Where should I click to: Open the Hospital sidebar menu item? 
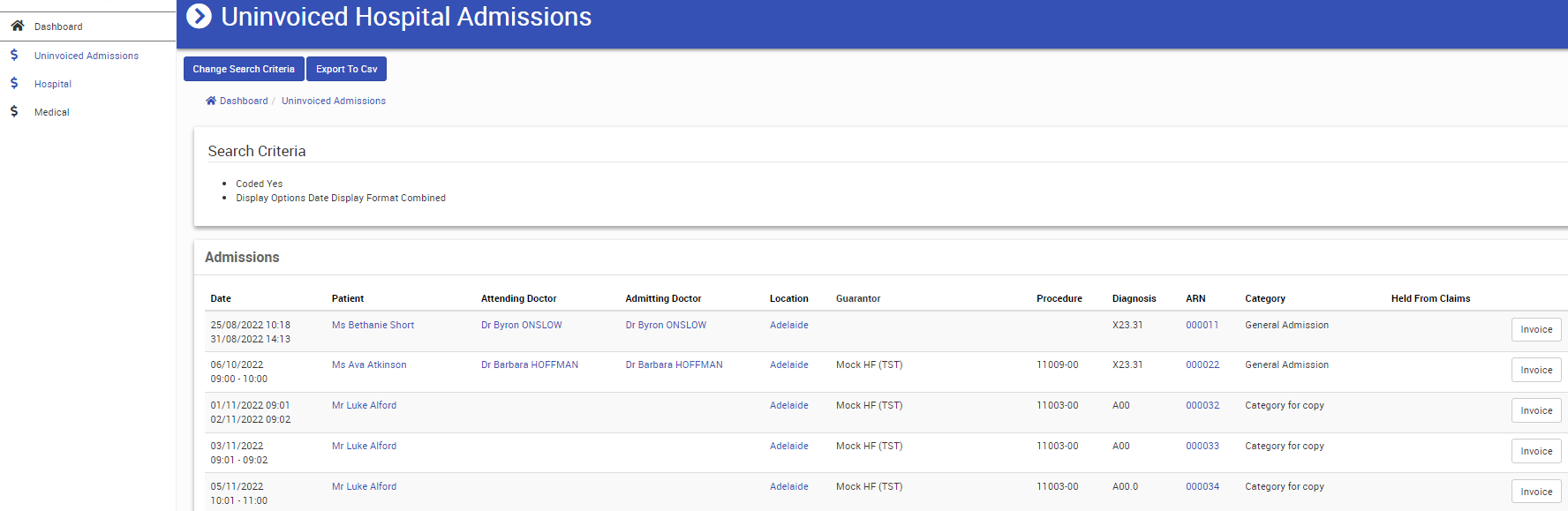coord(53,84)
